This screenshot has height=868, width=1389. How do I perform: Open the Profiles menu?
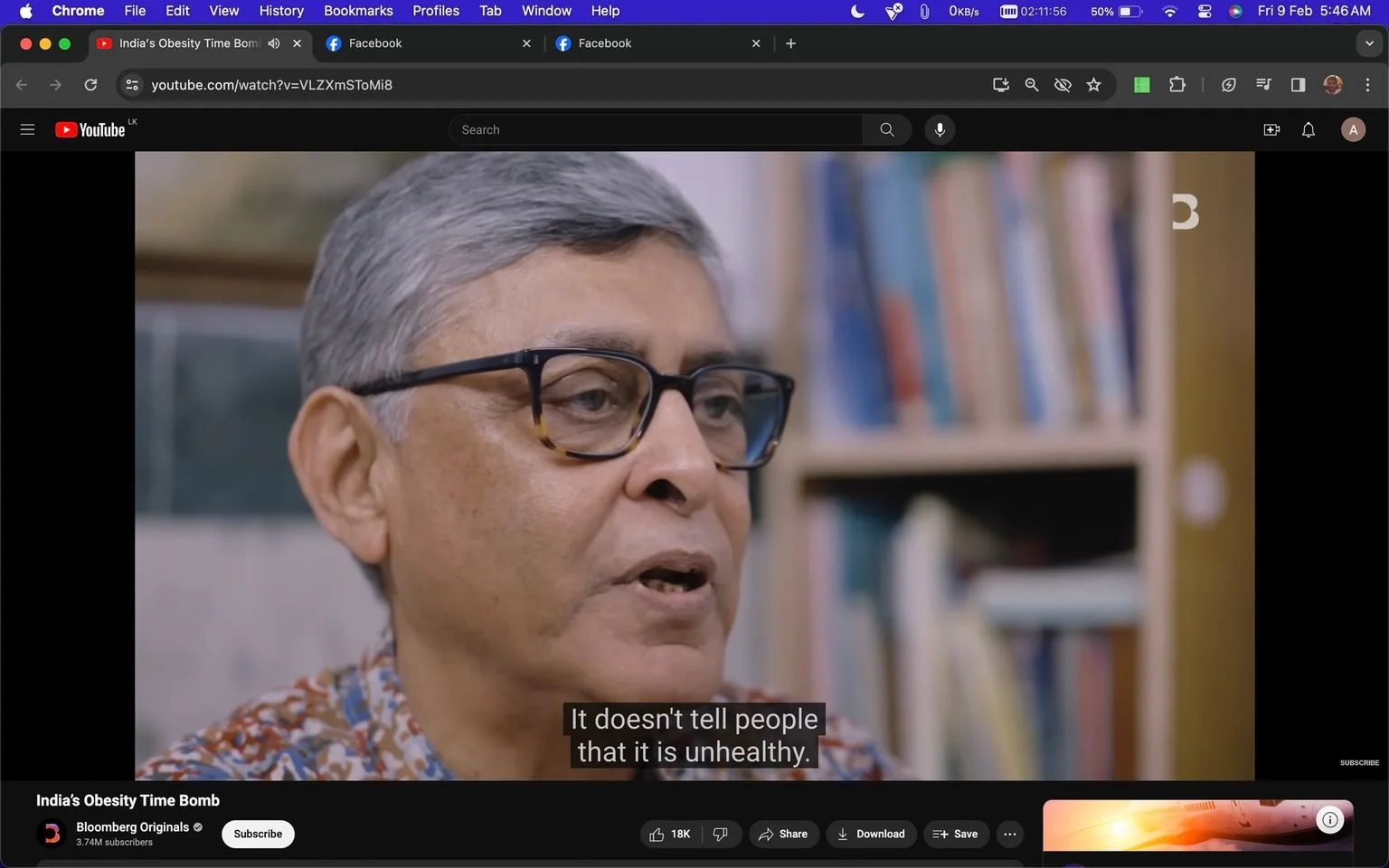436,11
